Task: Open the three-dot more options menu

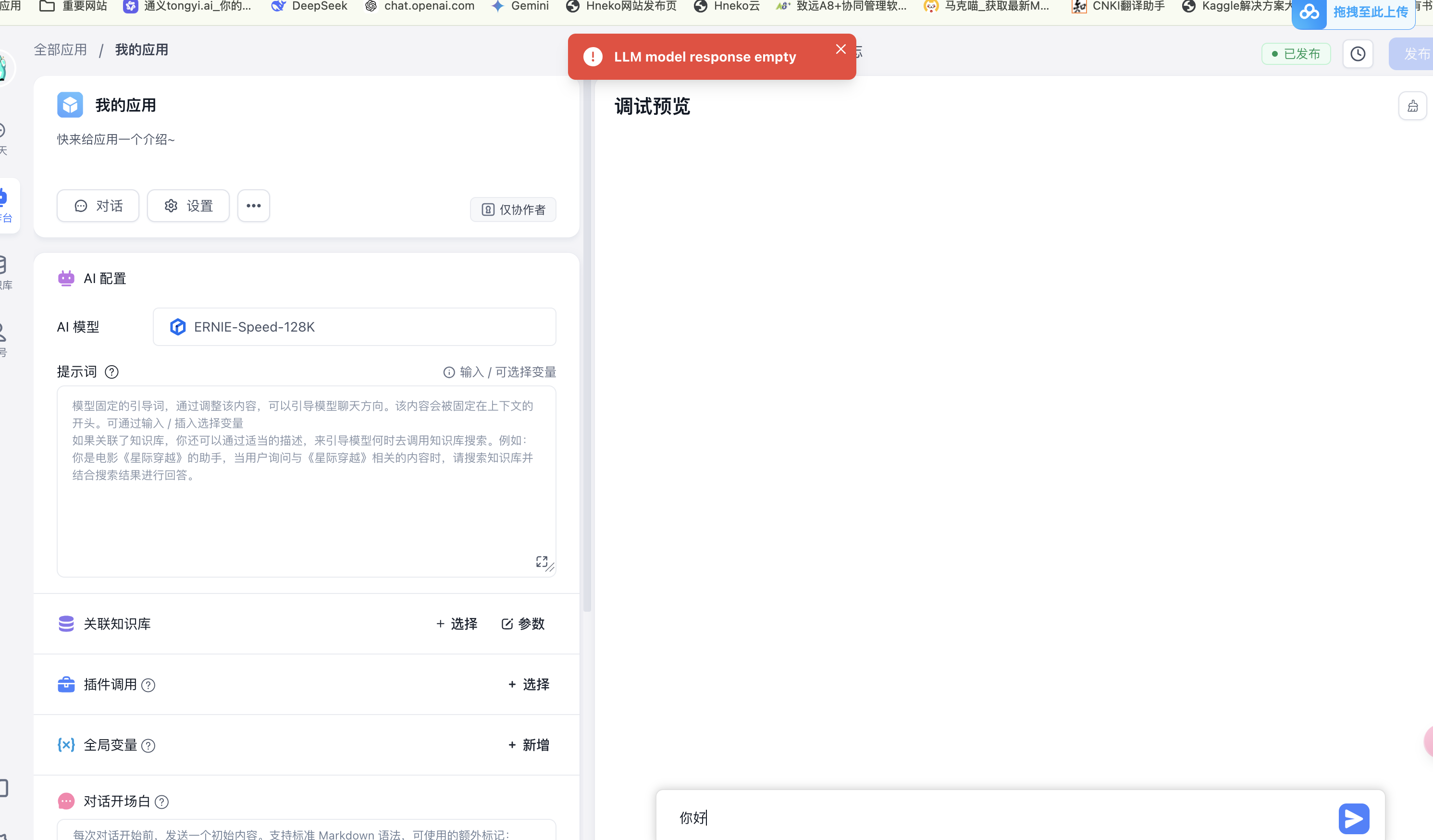Action: pyautogui.click(x=254, y=206)
